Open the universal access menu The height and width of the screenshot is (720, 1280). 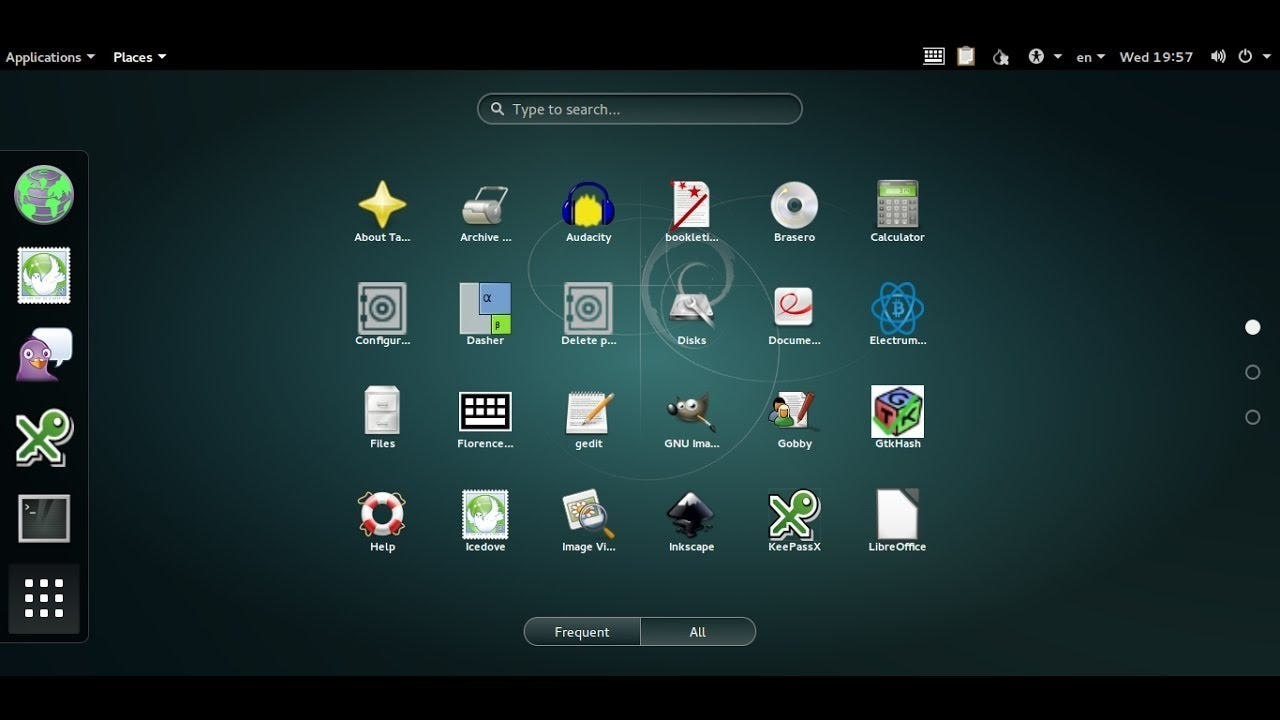point(1044,57)
